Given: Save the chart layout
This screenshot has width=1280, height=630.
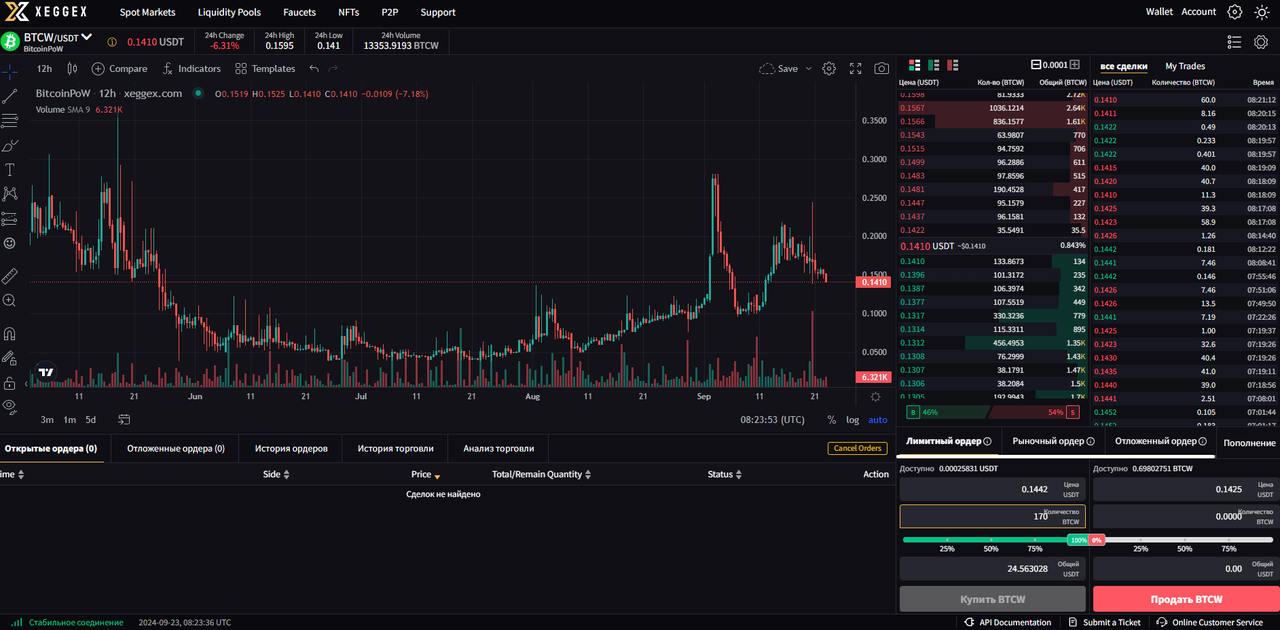Looking at the screenshot, I should pos(778,69).
